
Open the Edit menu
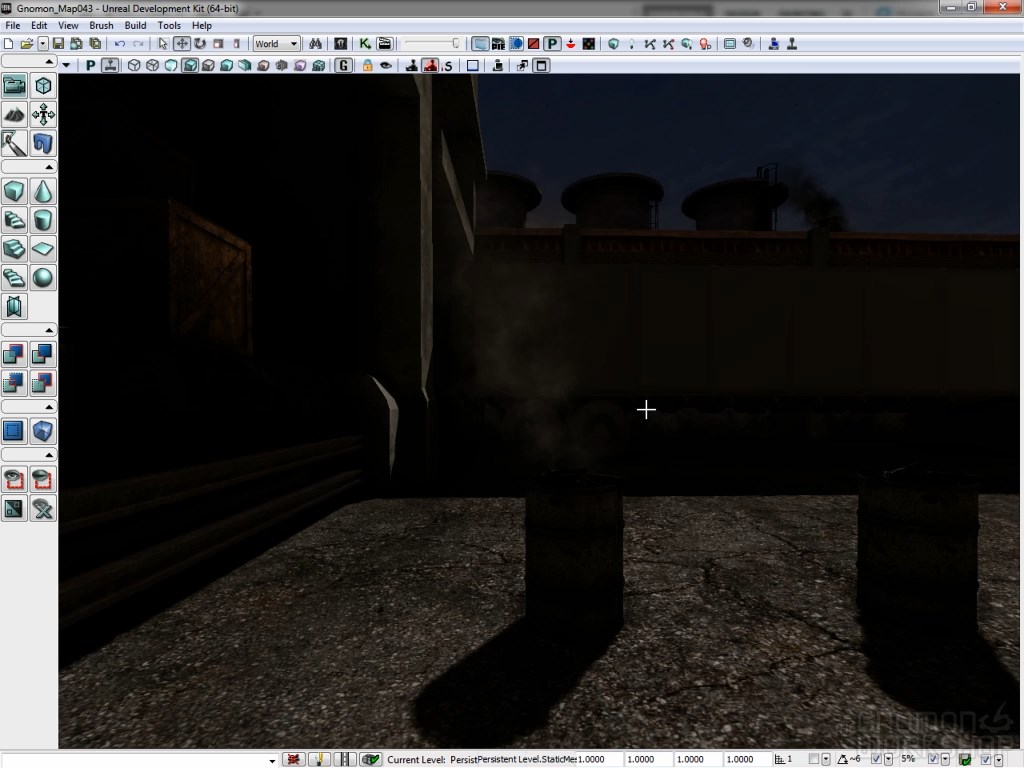click(39, 25)
